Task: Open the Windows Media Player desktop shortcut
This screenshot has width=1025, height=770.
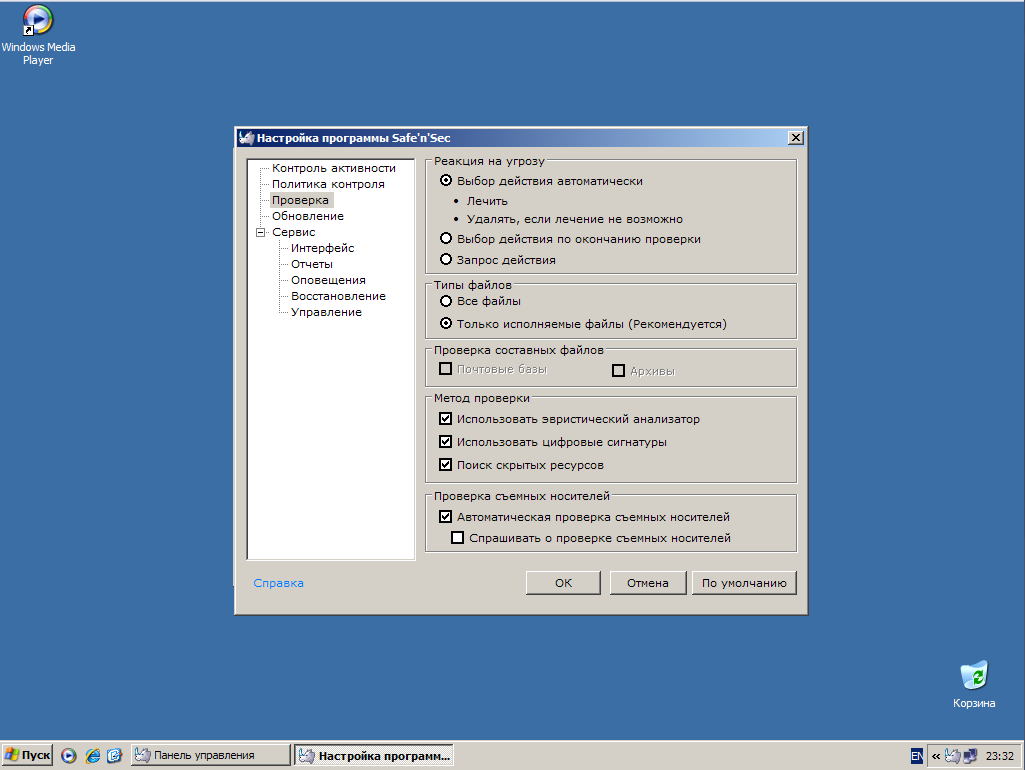Action: (38, 35)
